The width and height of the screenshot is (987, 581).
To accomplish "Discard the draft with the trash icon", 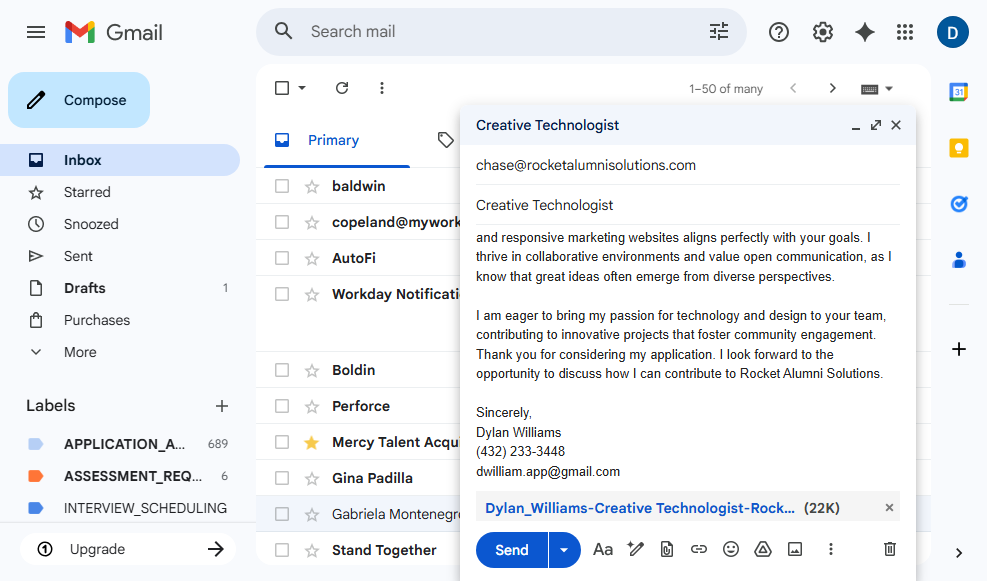I will coord(889,549).
